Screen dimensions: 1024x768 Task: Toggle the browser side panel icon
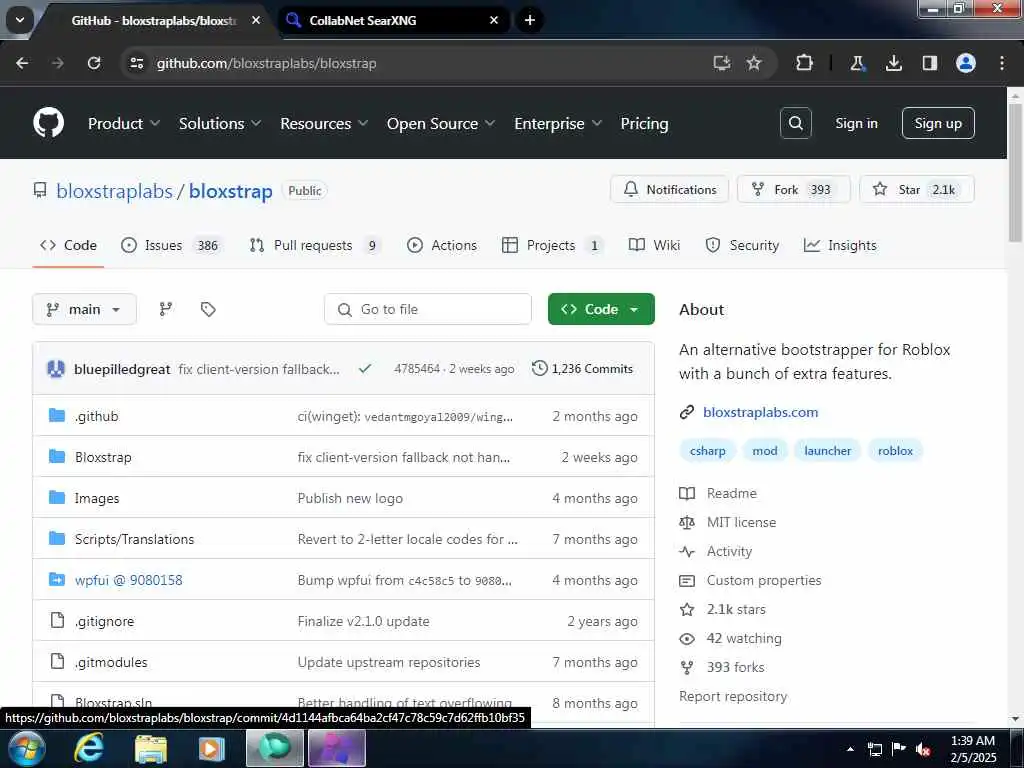929,63
